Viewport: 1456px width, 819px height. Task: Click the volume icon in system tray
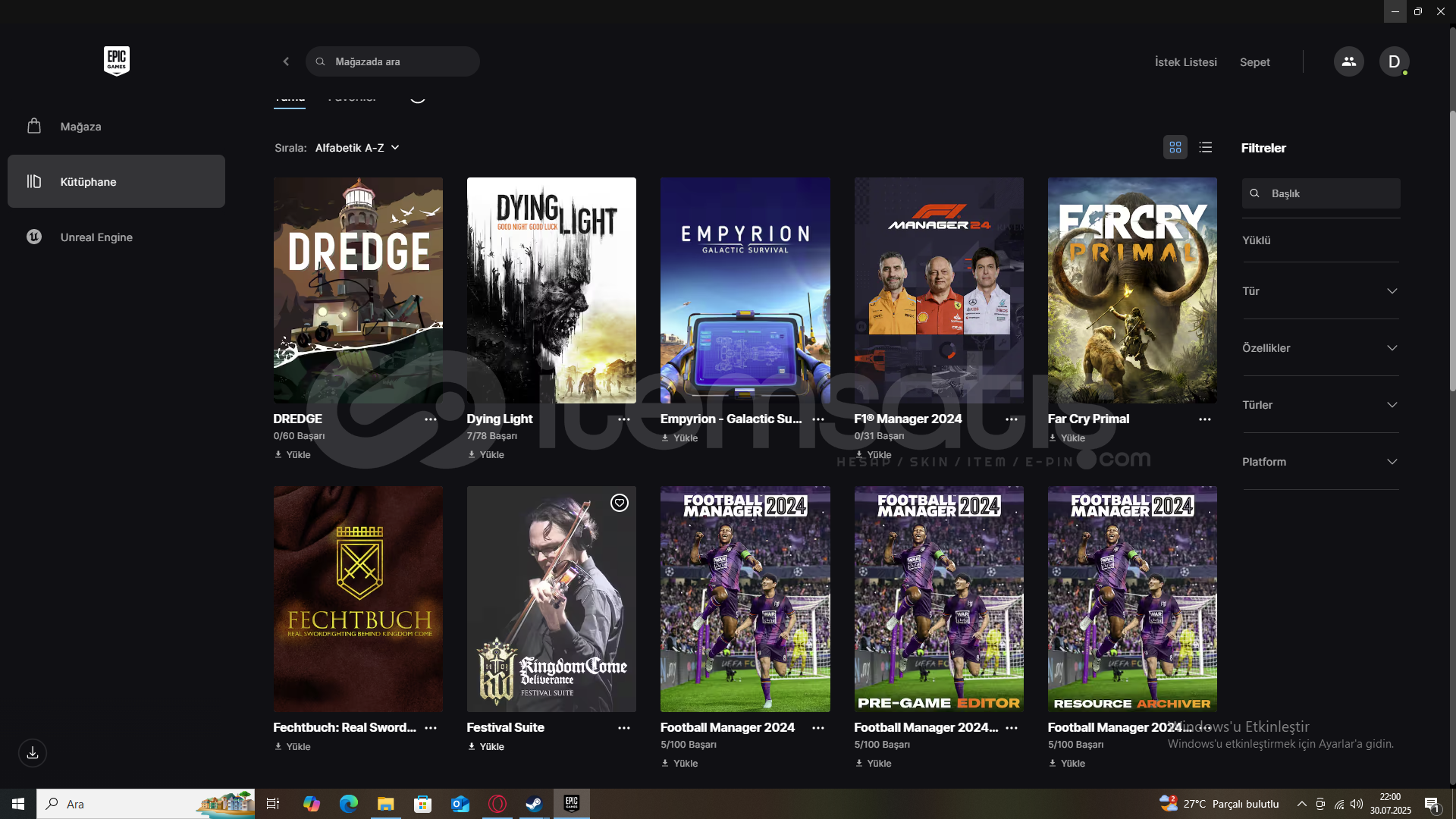click(1357, 804)
